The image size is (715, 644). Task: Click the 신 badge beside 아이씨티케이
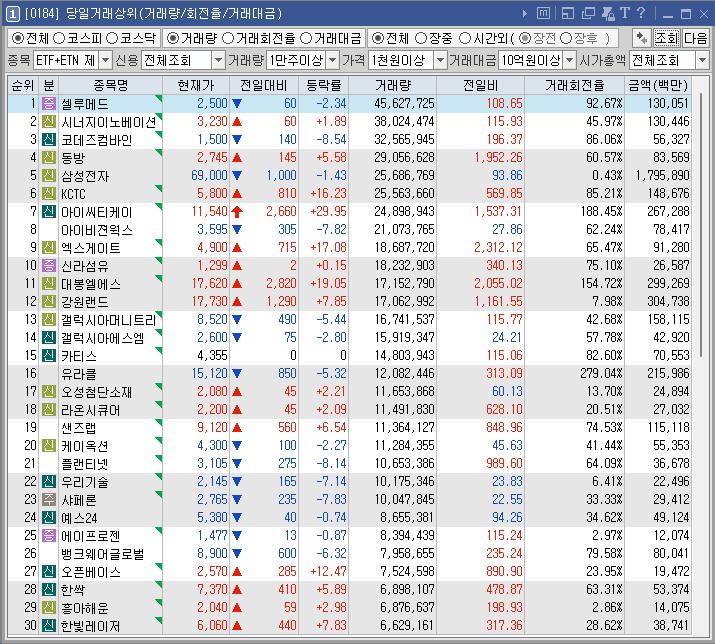coord(49,212)
